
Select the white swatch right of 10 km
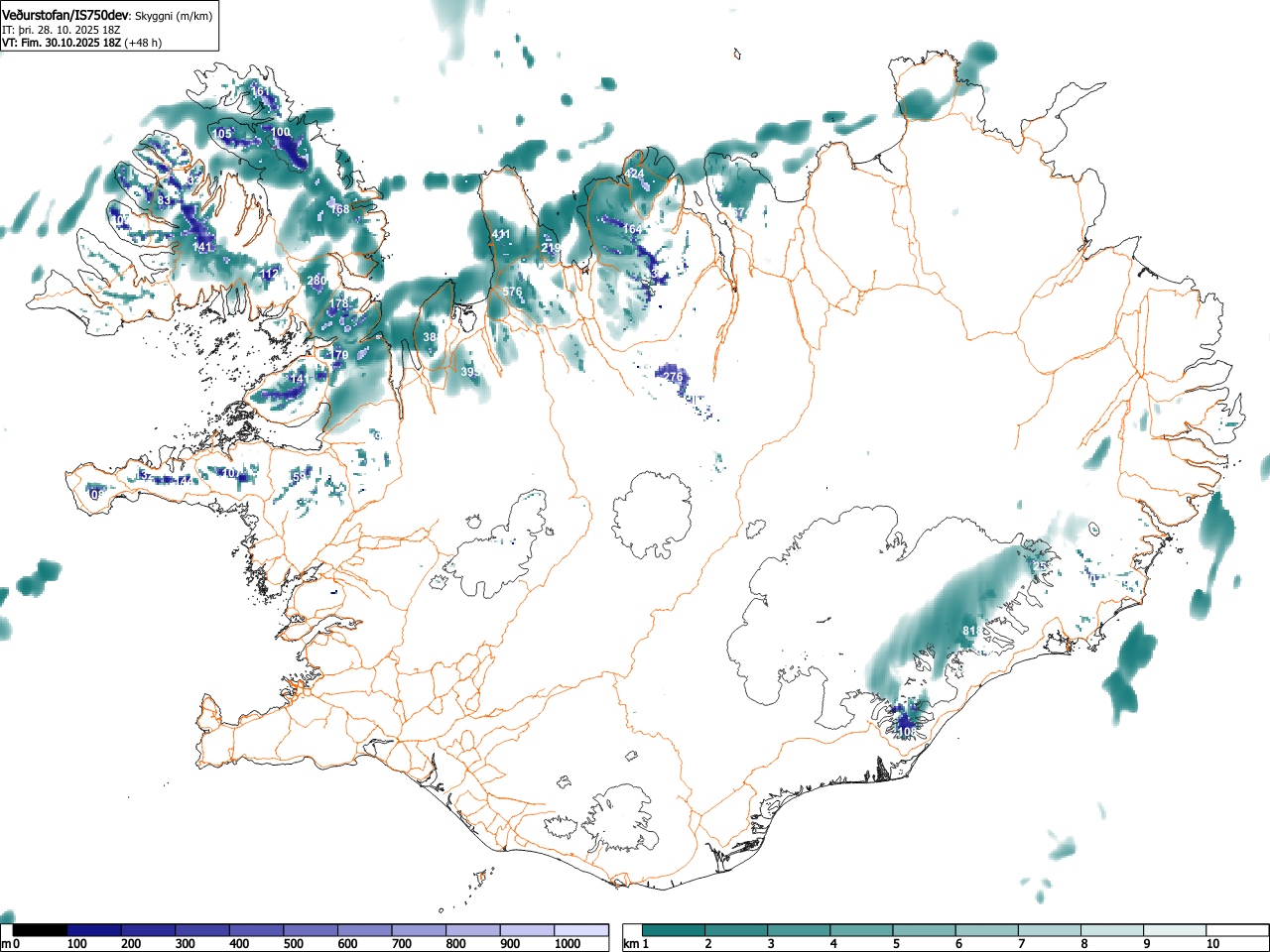coord(1237,930)
